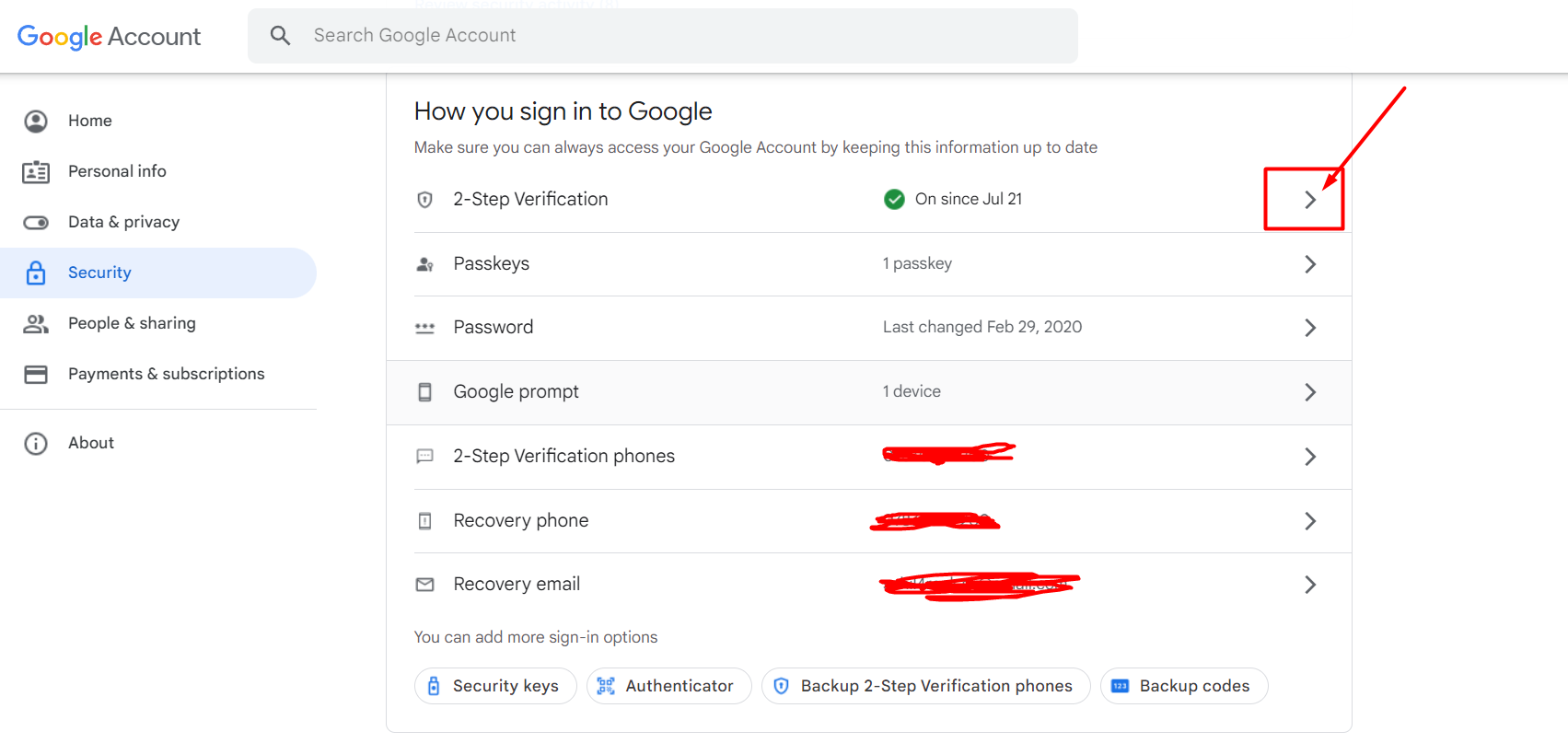Click the Authenticator button

(x=669, y=686)
